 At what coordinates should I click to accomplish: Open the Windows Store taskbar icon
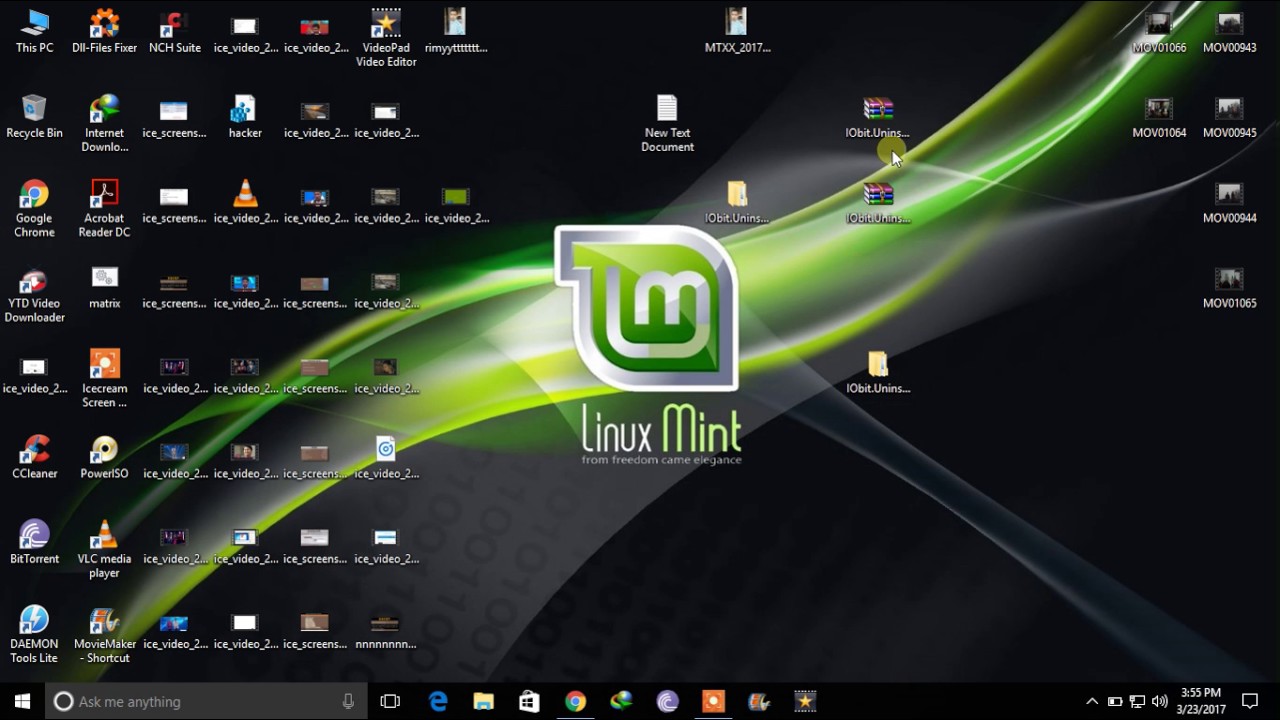pyautogui.click(x=529, y=701)
